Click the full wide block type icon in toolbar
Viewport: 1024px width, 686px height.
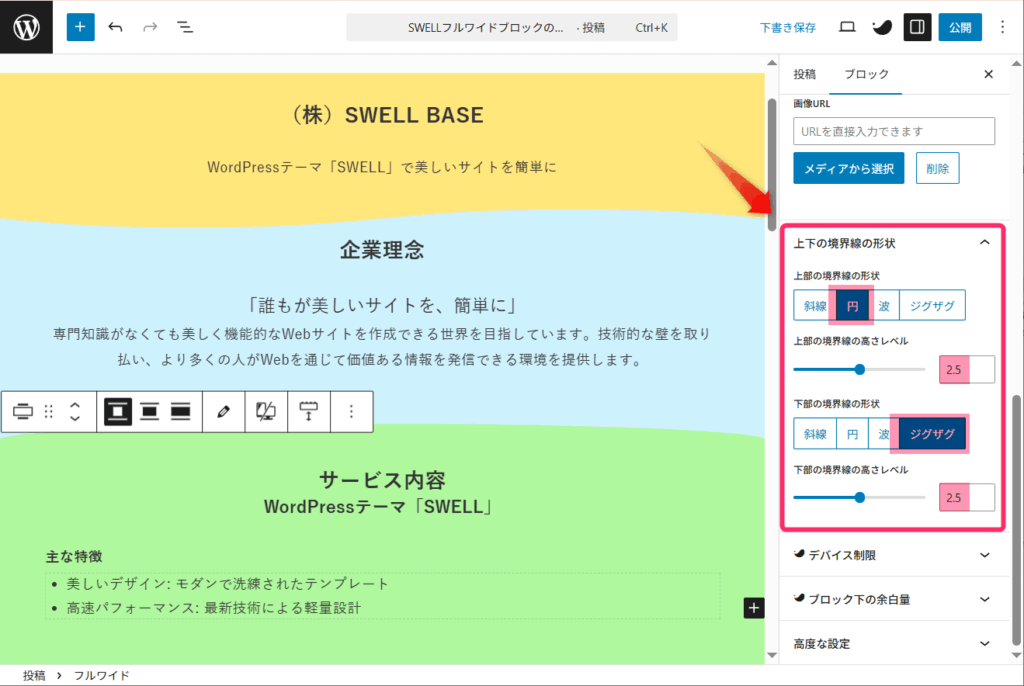[x=23, y=412]
